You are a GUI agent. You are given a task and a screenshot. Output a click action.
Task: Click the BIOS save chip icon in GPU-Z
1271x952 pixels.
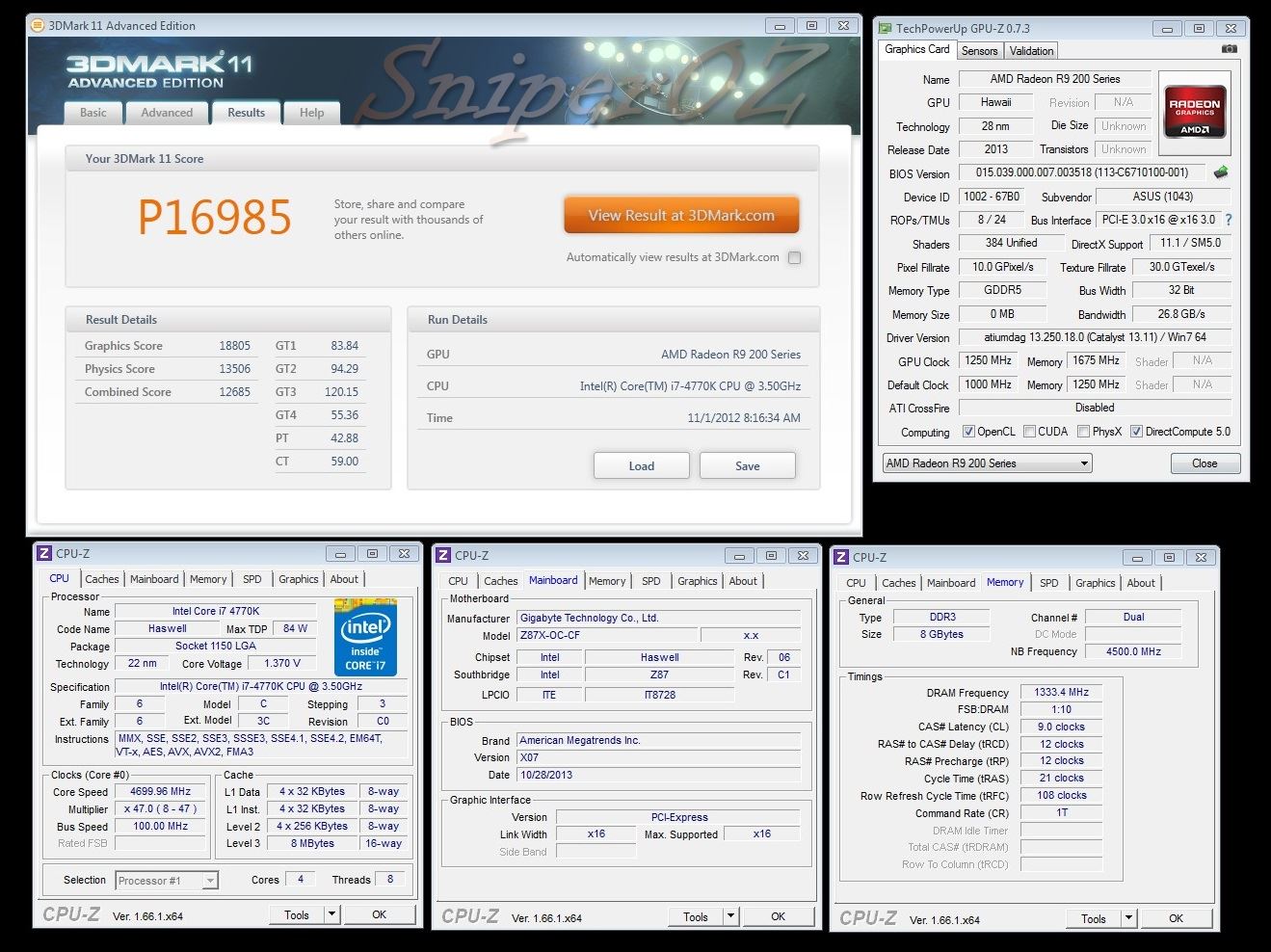[1221, 172]
